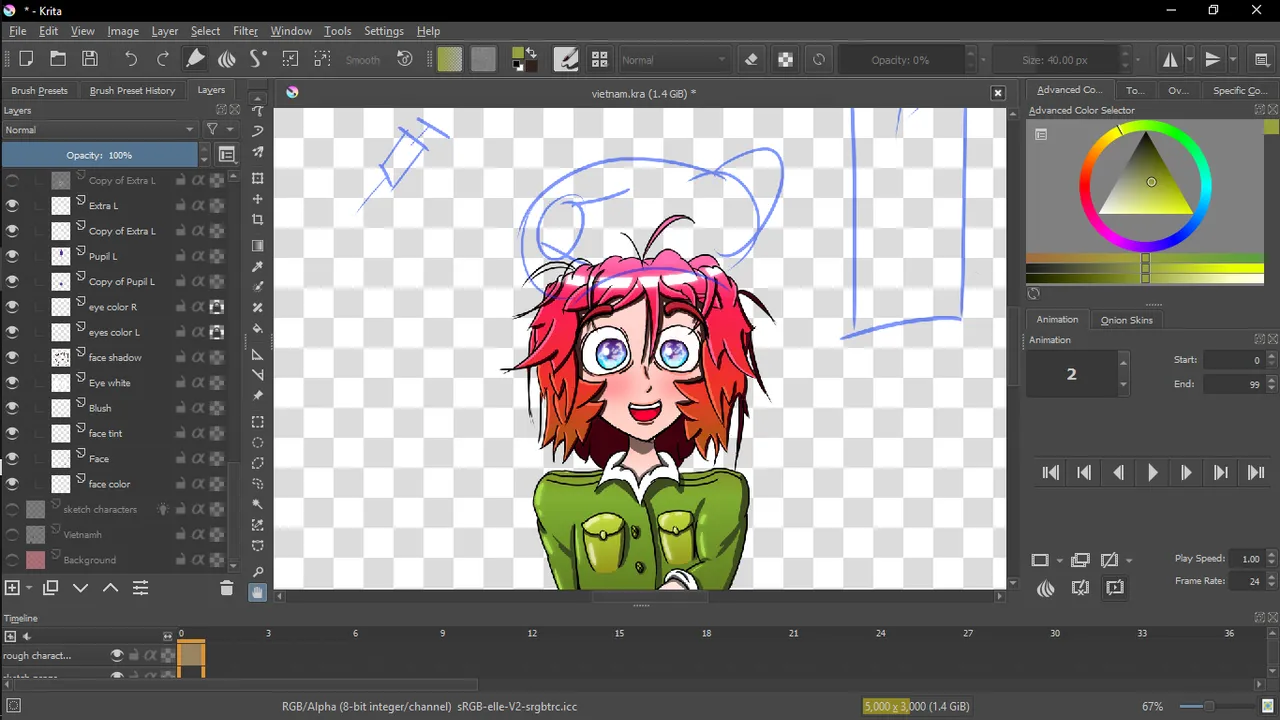Undo the last action

[x=131, y=59]
